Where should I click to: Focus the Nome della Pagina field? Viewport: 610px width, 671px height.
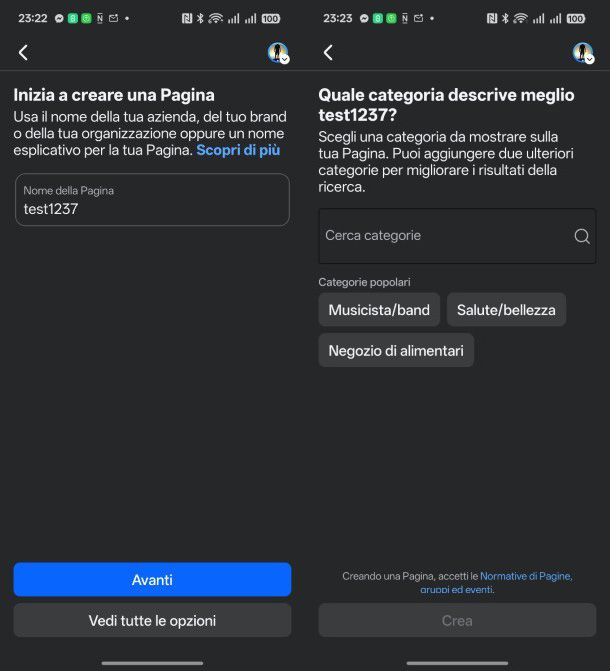152,199
